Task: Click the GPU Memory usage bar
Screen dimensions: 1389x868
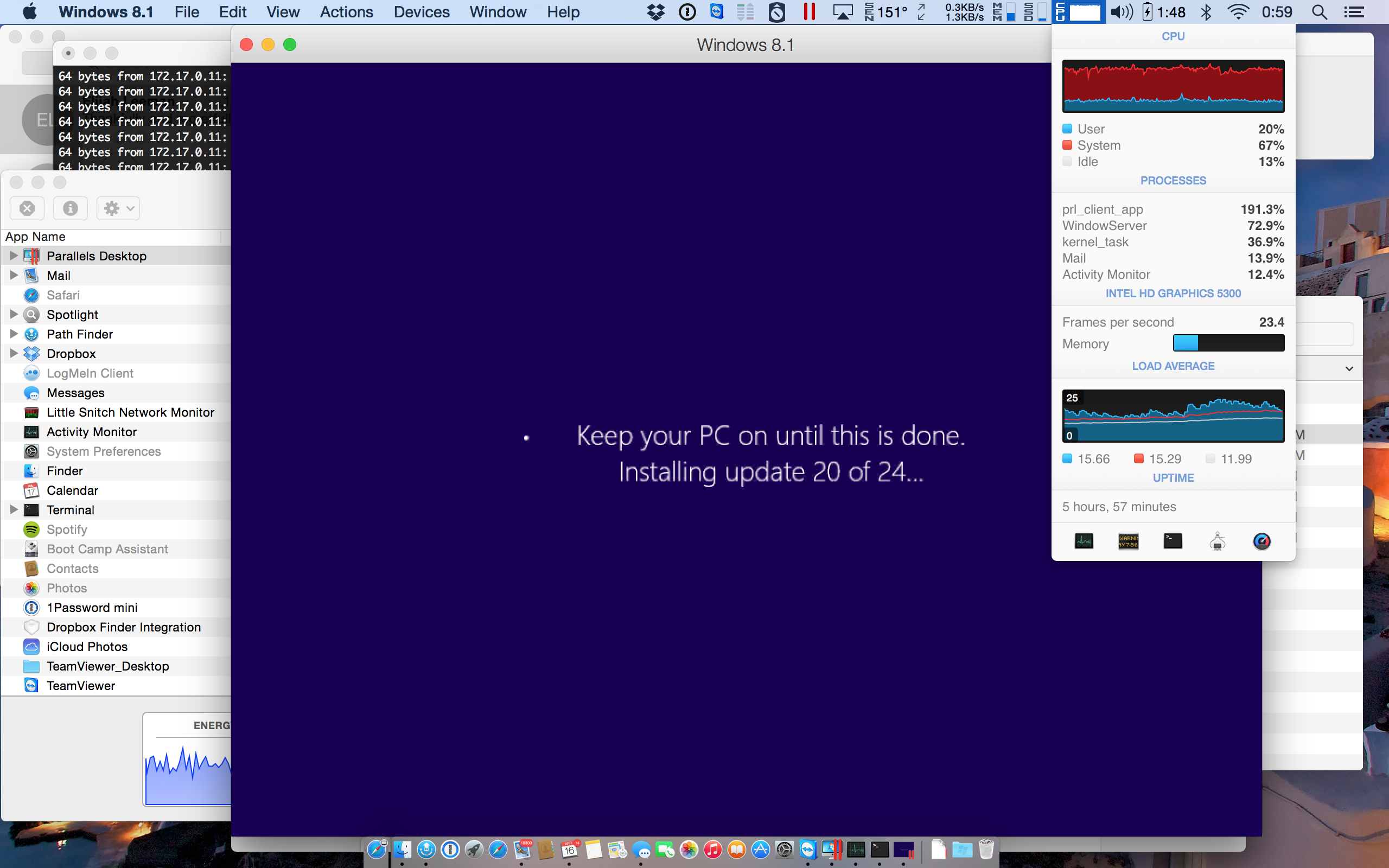Action: 1228,343
